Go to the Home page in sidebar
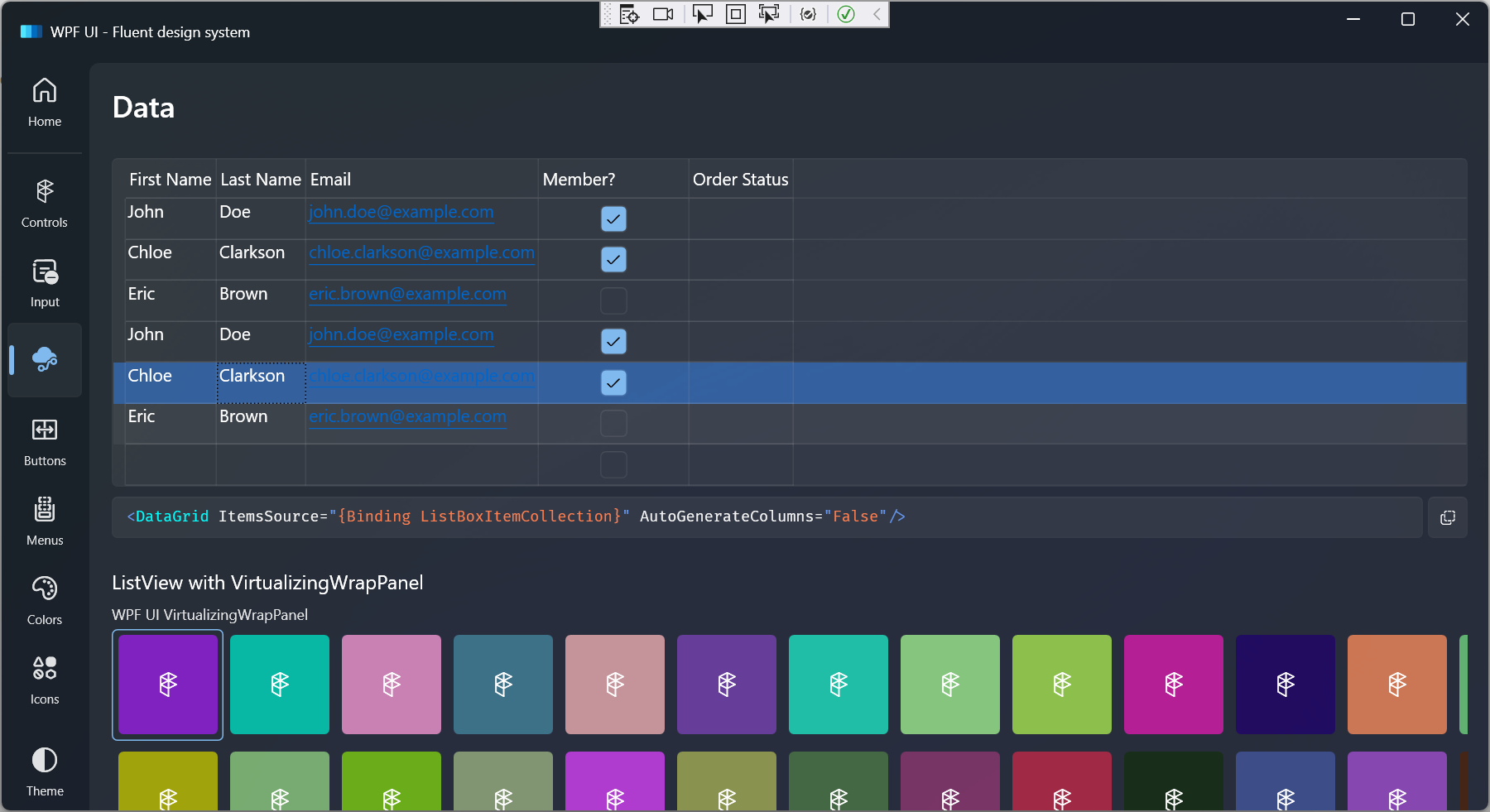1490x812 pixels. tap(45, 103)
